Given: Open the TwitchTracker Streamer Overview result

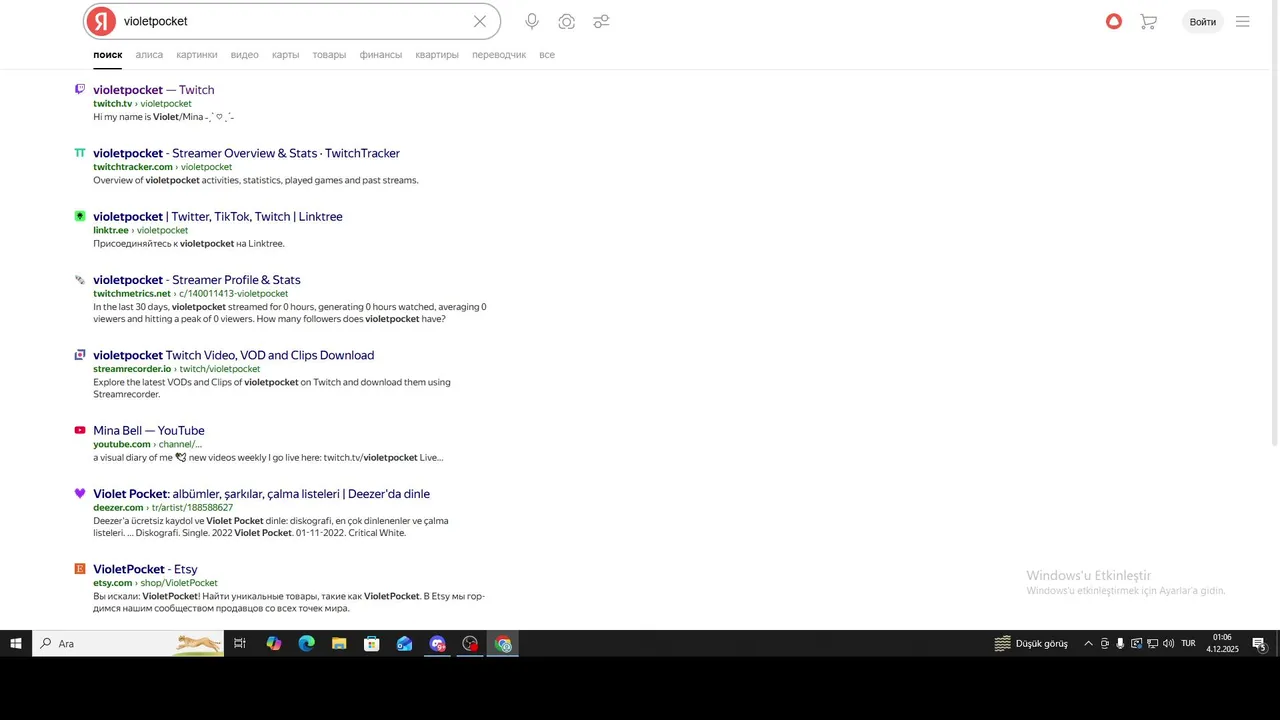Looking at the screenshot, I should (246, 153).
